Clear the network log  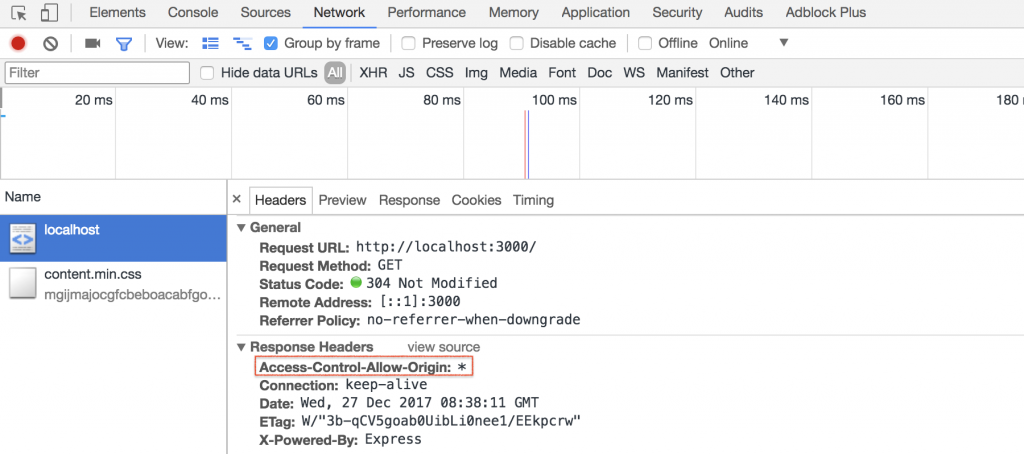[50, 43]
